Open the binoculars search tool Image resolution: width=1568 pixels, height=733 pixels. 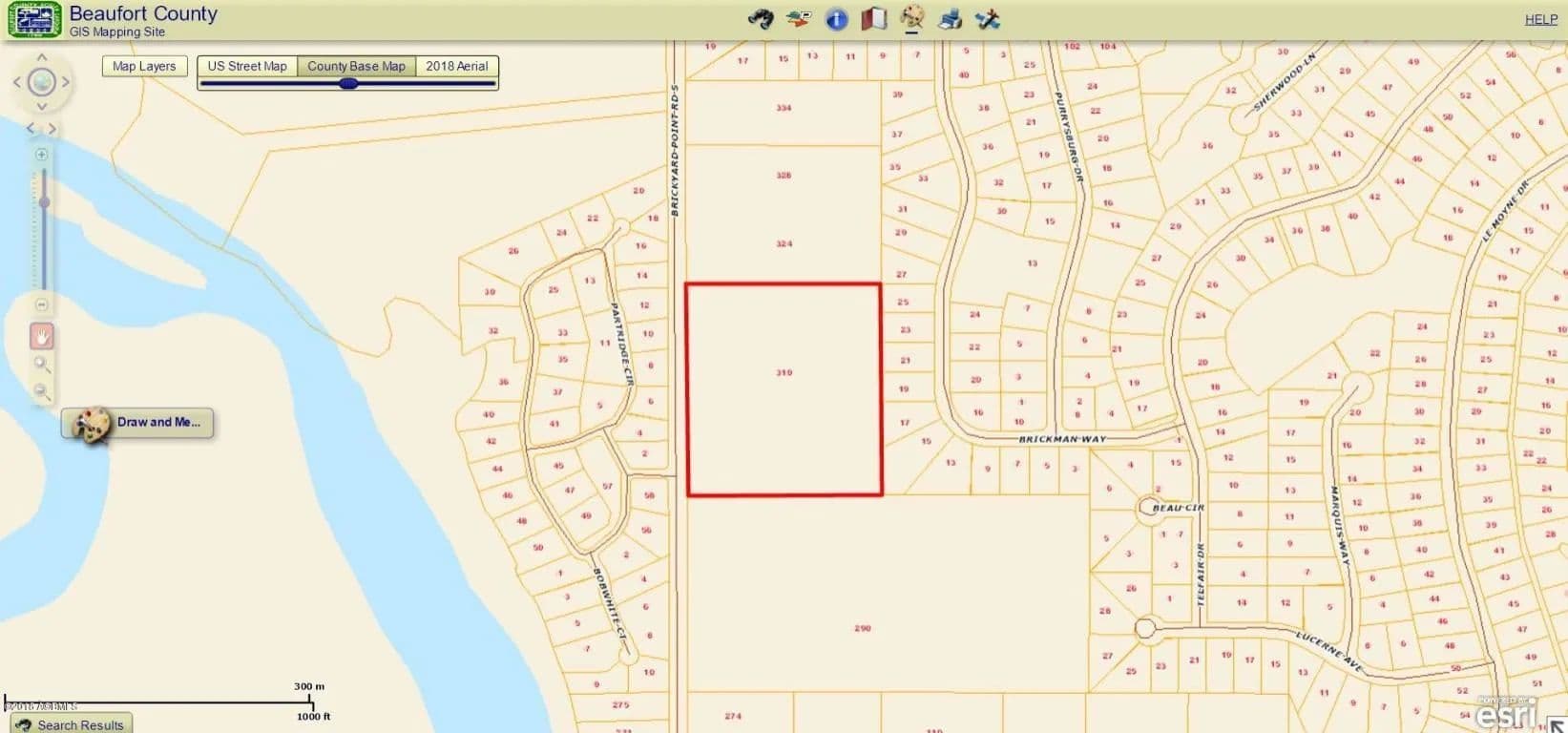(761, 19)
